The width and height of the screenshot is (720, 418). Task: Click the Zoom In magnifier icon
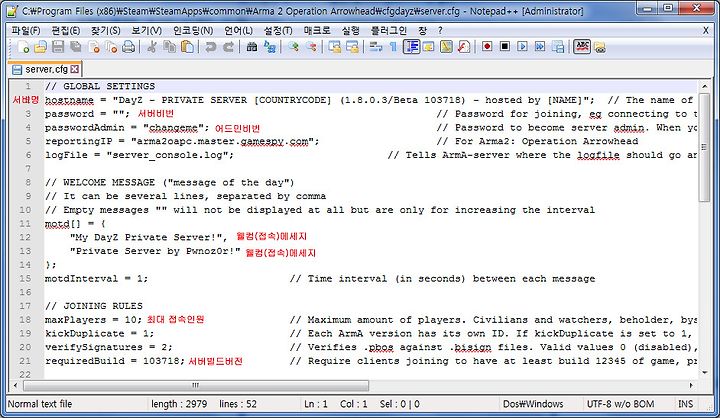[x=293, y=47]
